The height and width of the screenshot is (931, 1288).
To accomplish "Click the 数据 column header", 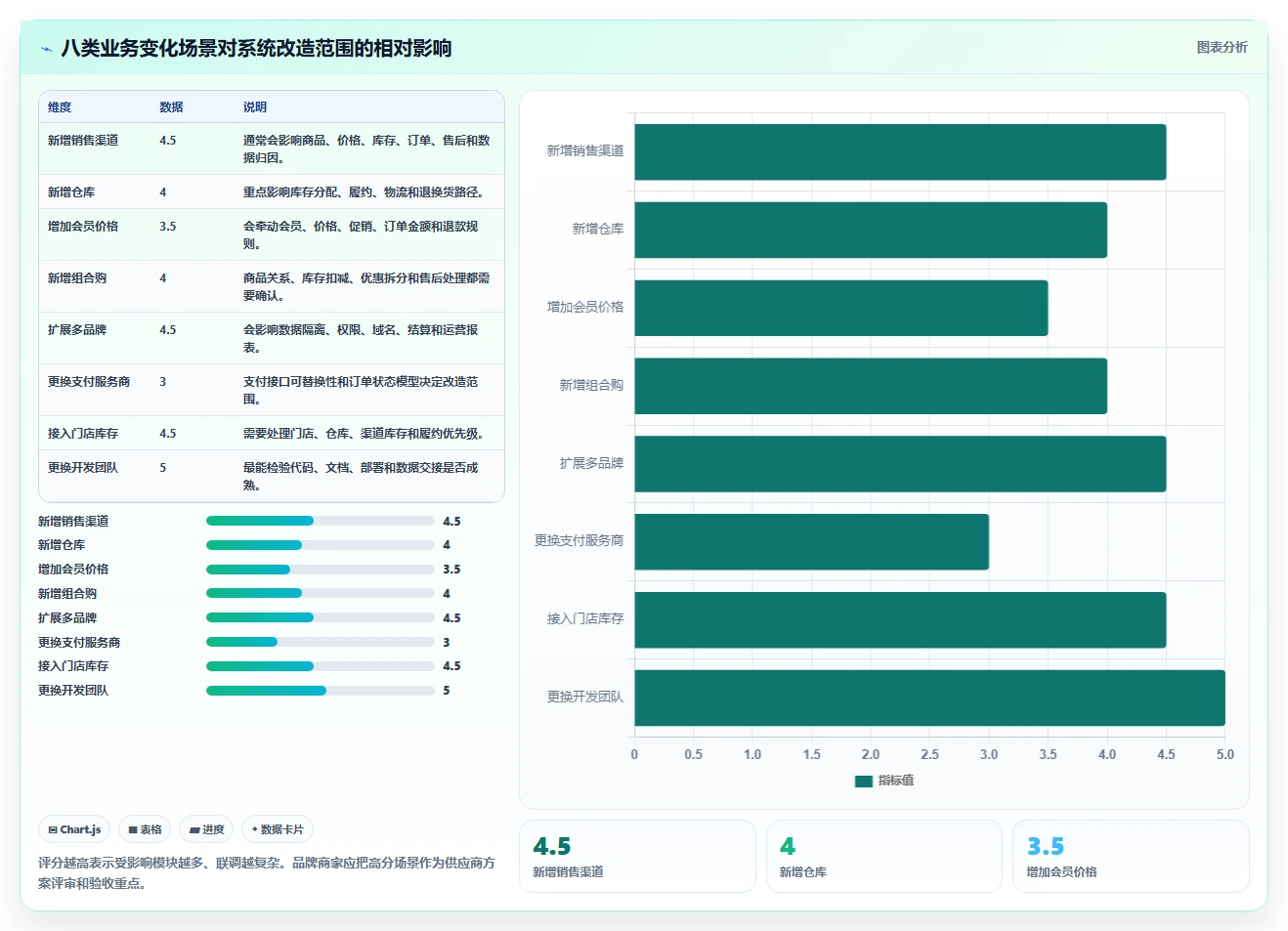I will point(171,107).
